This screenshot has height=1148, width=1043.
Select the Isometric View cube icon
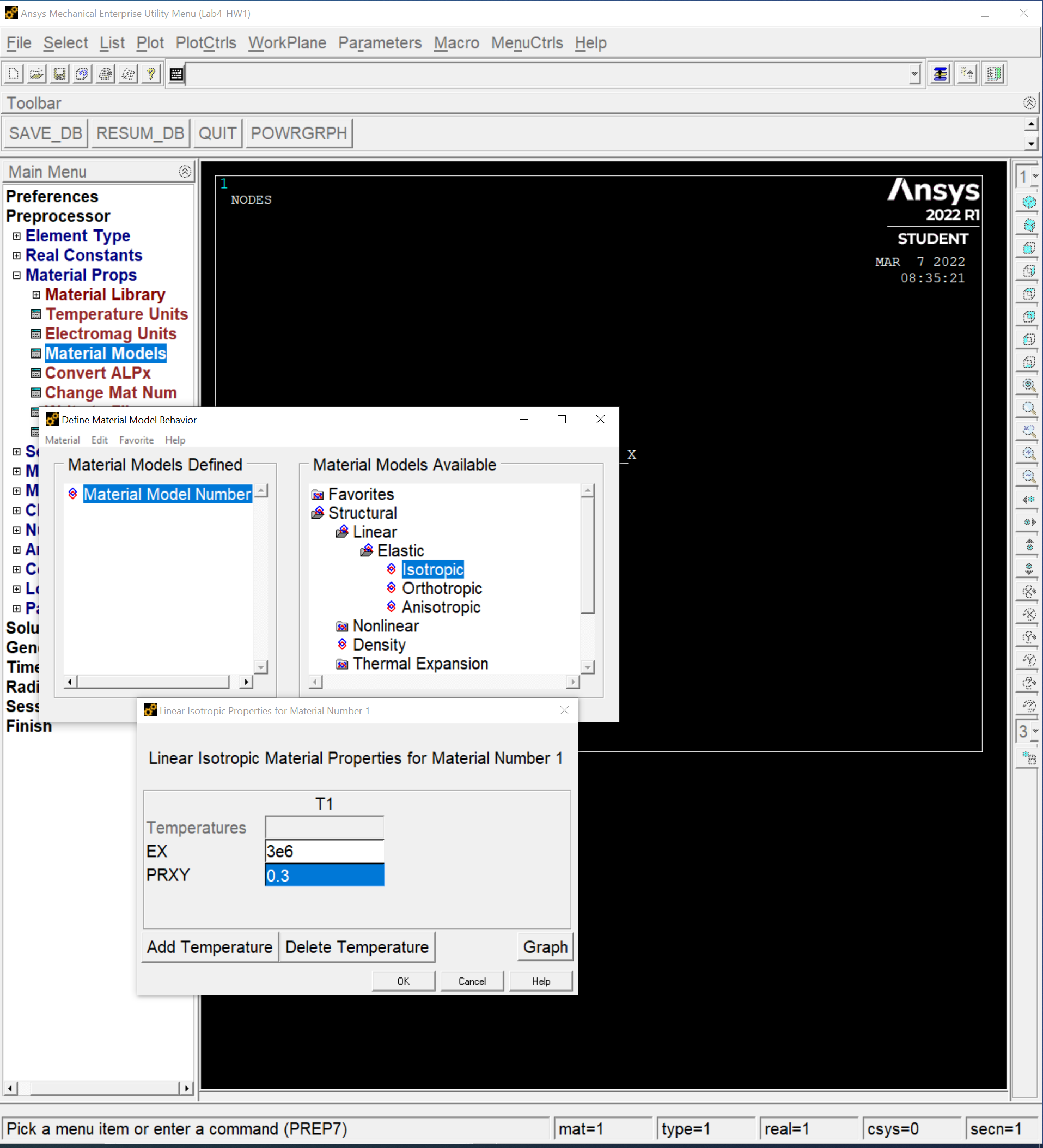[x=1029, y=202]
